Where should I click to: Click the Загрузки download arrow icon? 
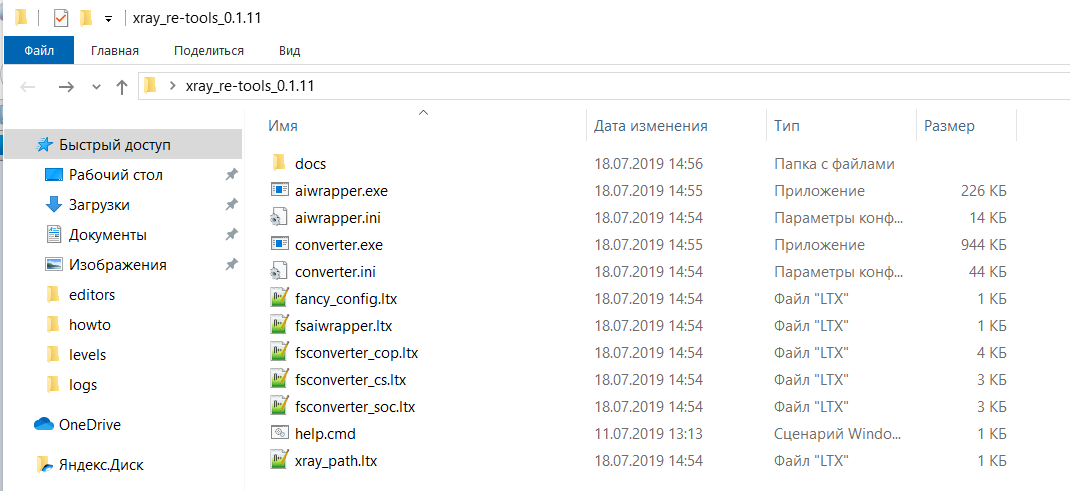[53, 205]
